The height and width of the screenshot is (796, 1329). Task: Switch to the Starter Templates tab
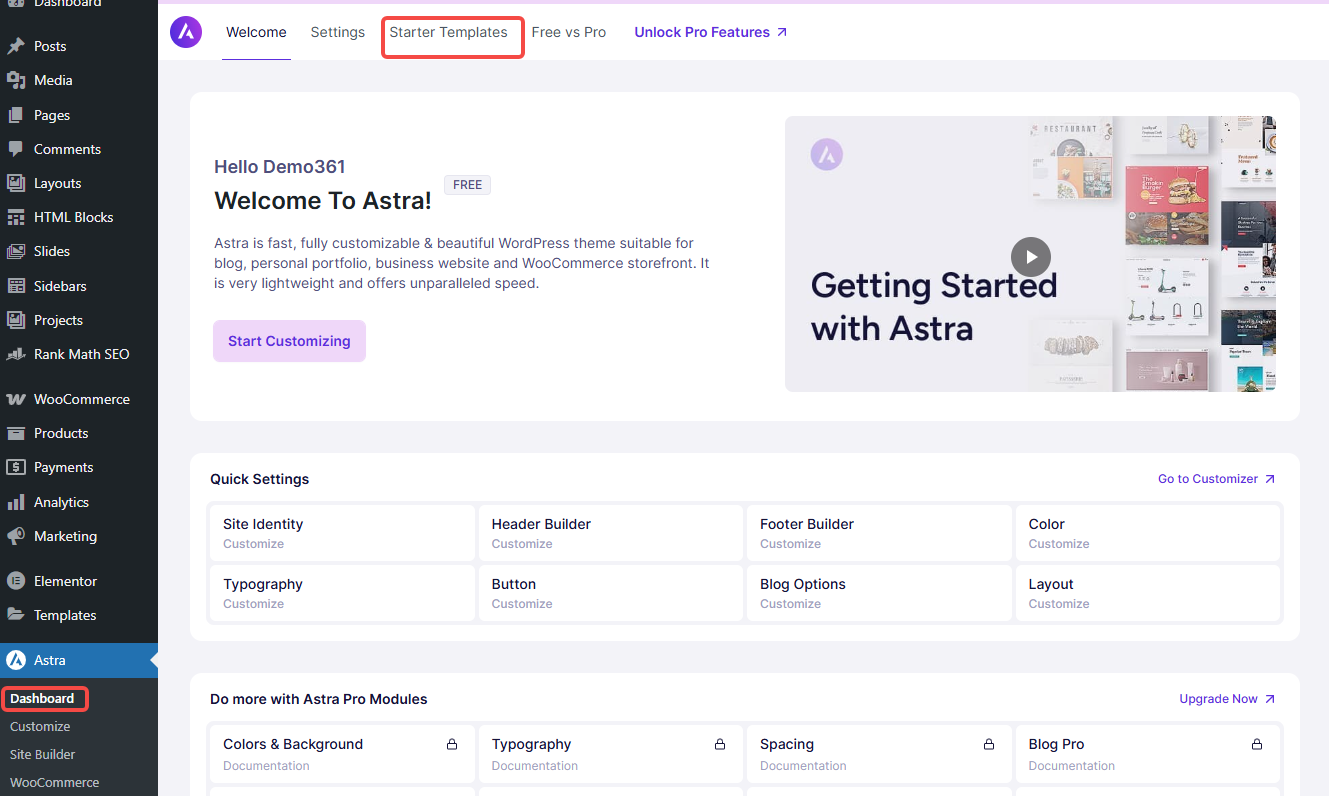pyautogui.click(x=448, y=32)
